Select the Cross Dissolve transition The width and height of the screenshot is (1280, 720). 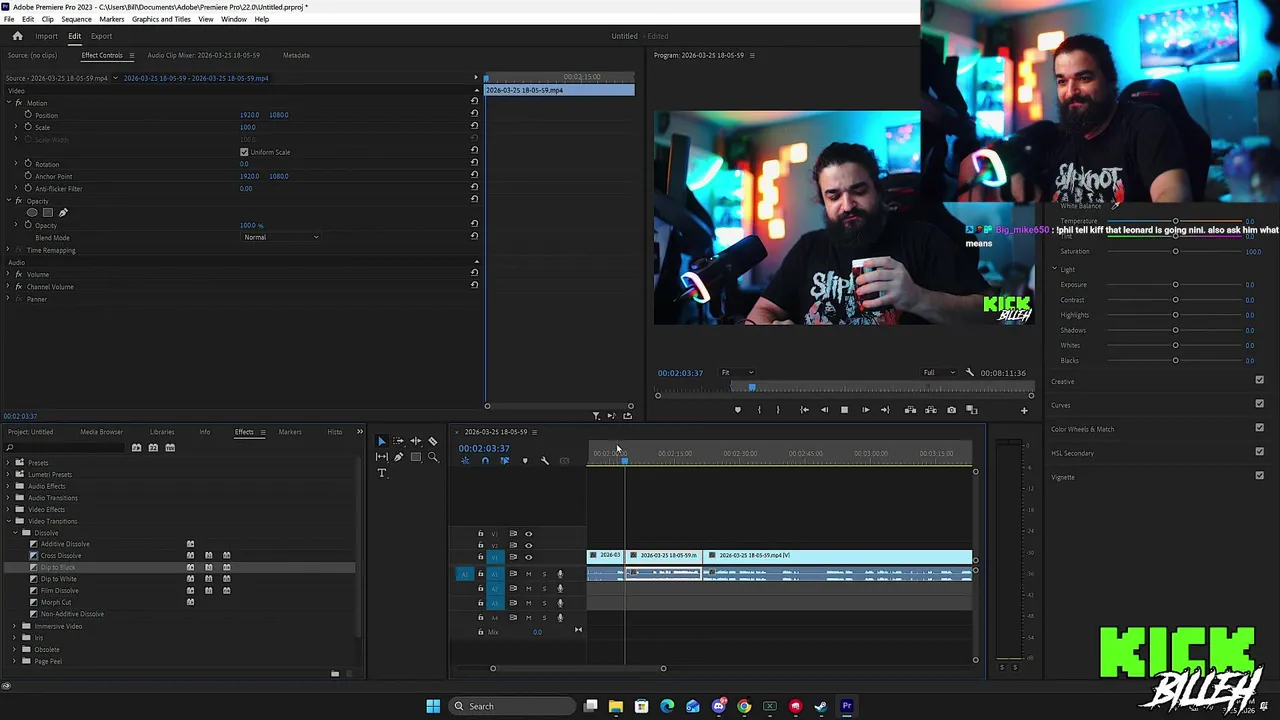[x=61, y=556]
